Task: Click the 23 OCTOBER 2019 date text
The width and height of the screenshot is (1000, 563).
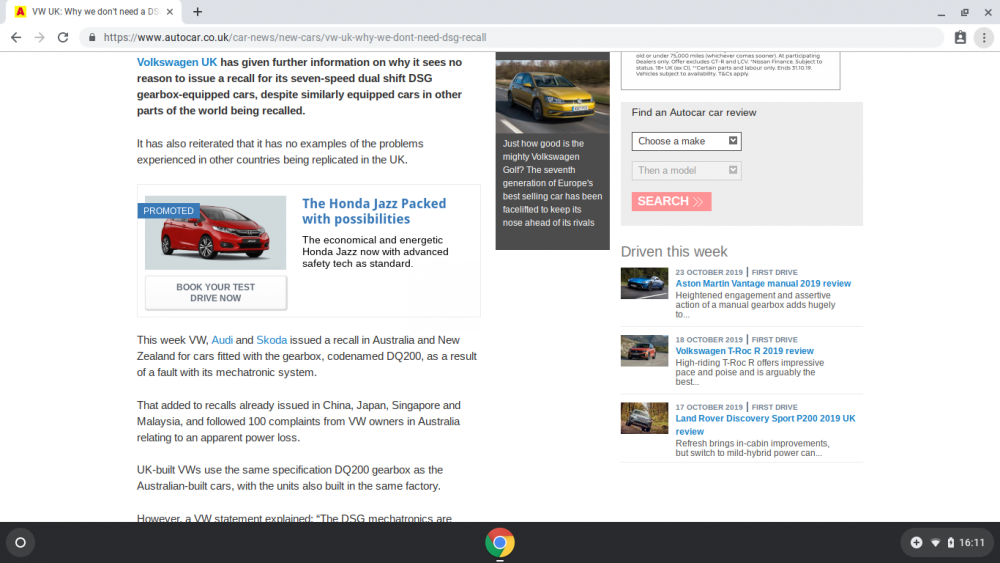Action: (x=709, y=272)
